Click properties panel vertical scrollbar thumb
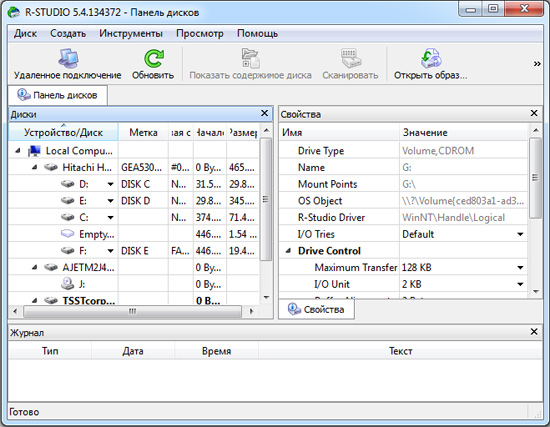The width and height of the screenshot is (550, 427). tap(535, 178)
